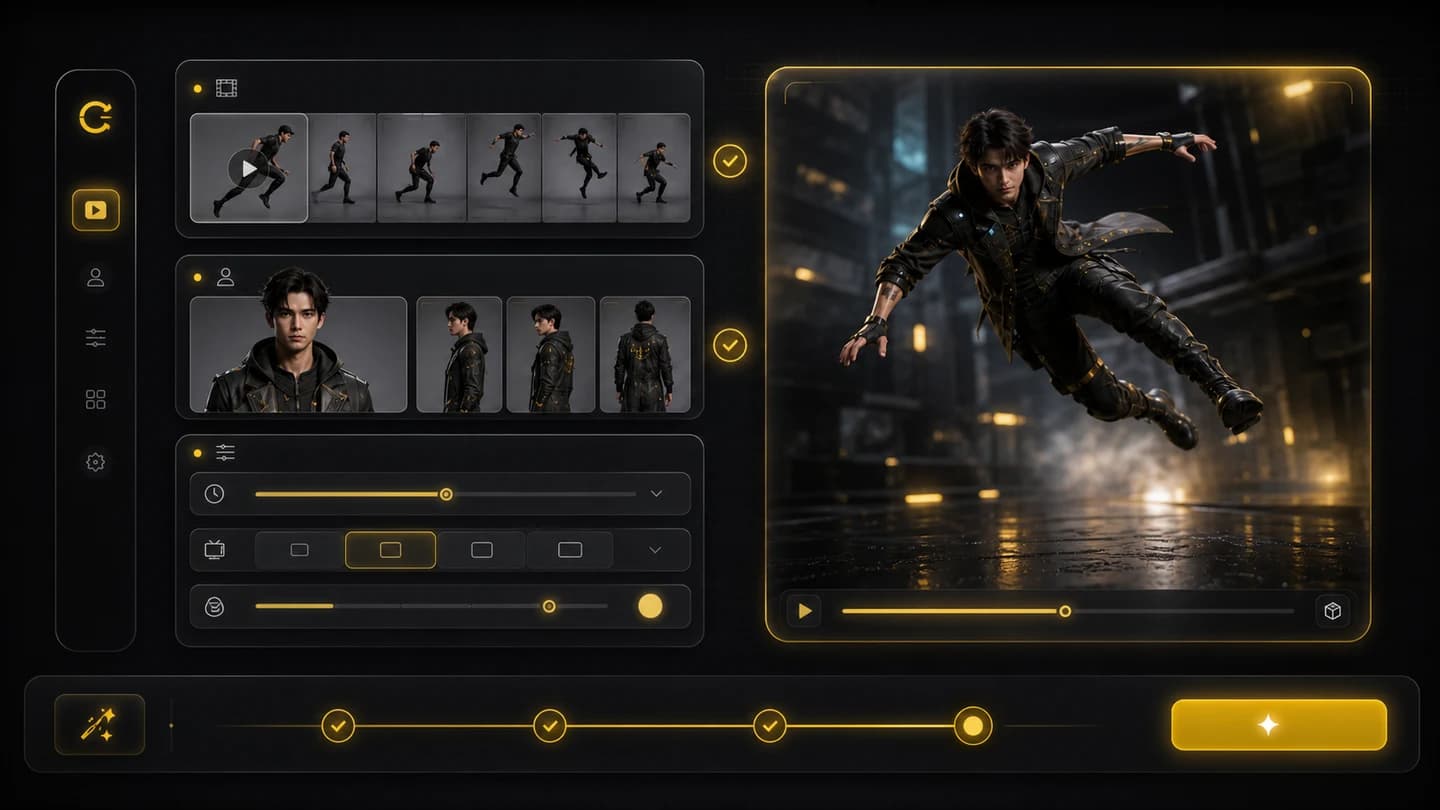
Task: Adjust the bottom settings slider handle
Action: [x=548, y=606]
